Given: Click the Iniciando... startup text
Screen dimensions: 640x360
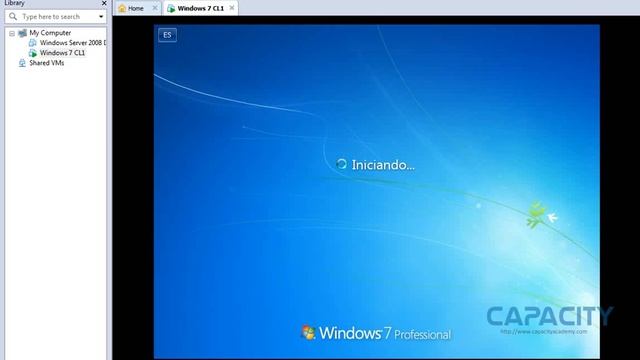Looking at the screenshot, I should pyautogui.click(x=383, y=165).
